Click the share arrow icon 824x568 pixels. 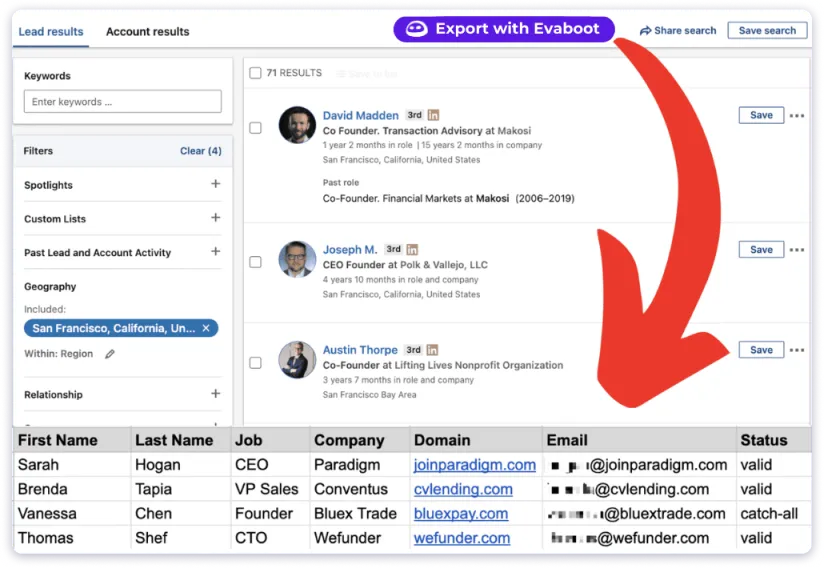645,31
